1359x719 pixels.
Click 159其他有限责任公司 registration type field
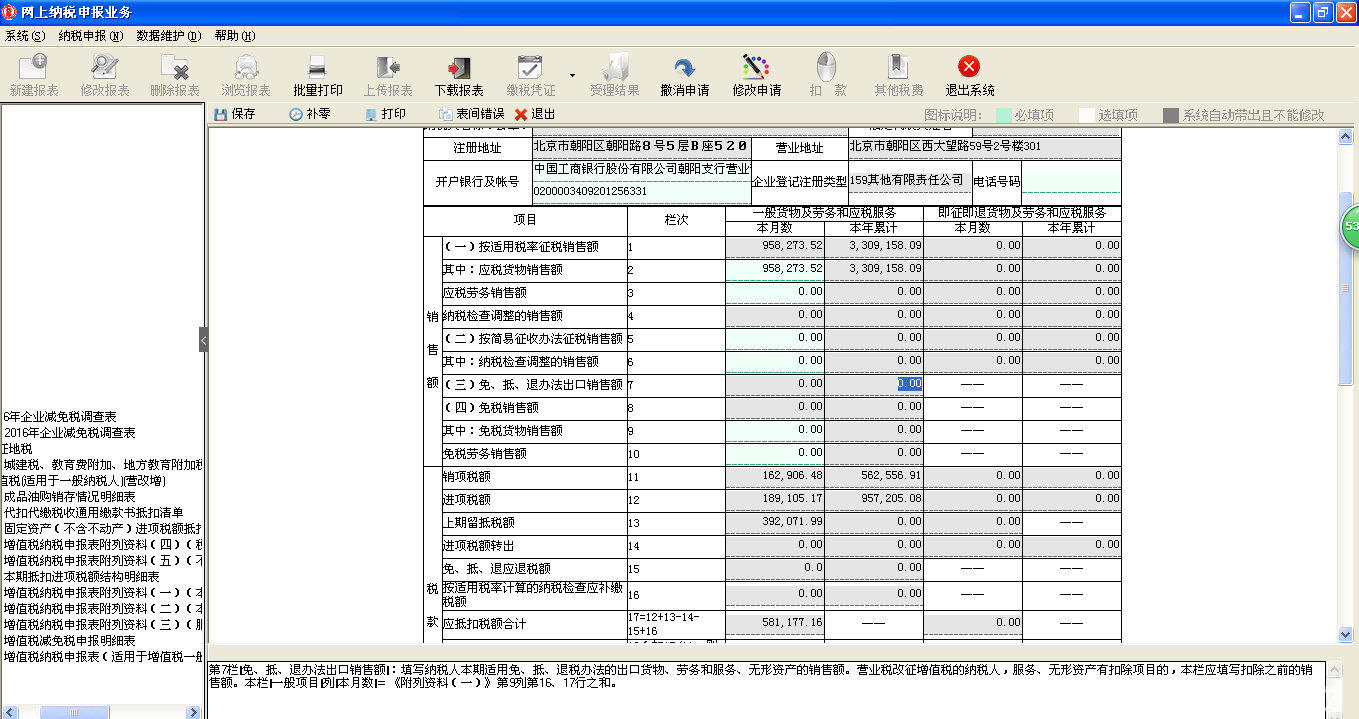coord(909,181)
